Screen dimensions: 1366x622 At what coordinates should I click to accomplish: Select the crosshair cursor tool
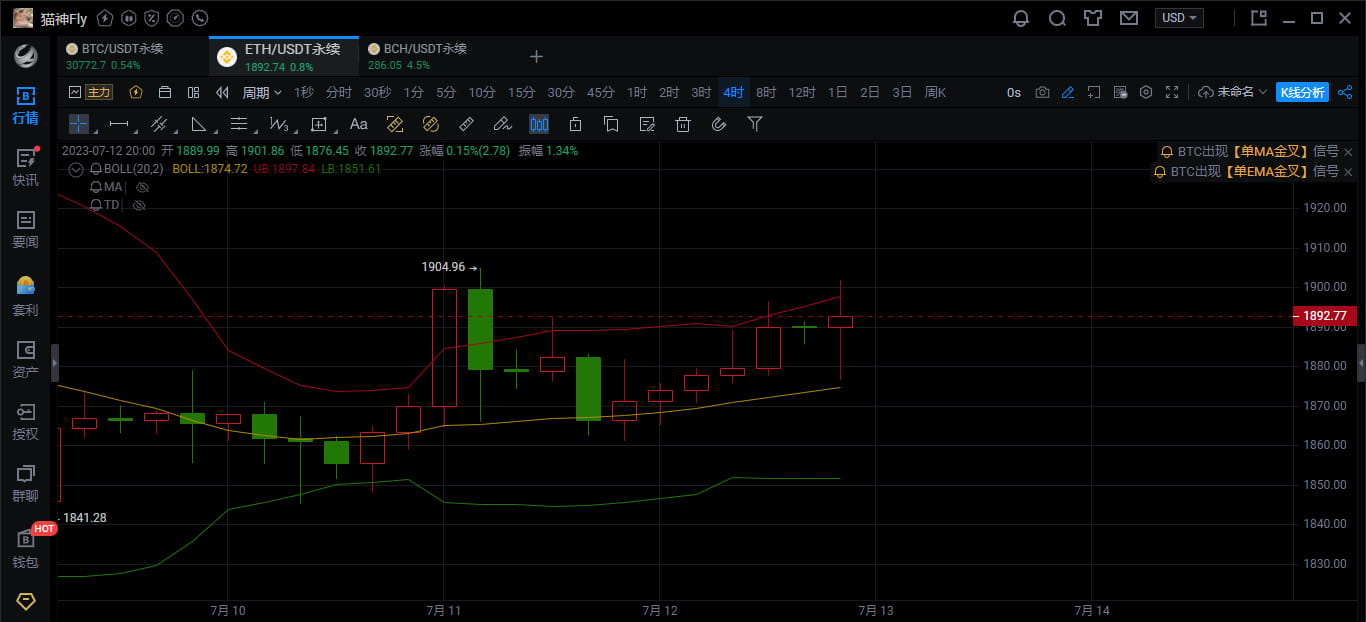(79, 124)
